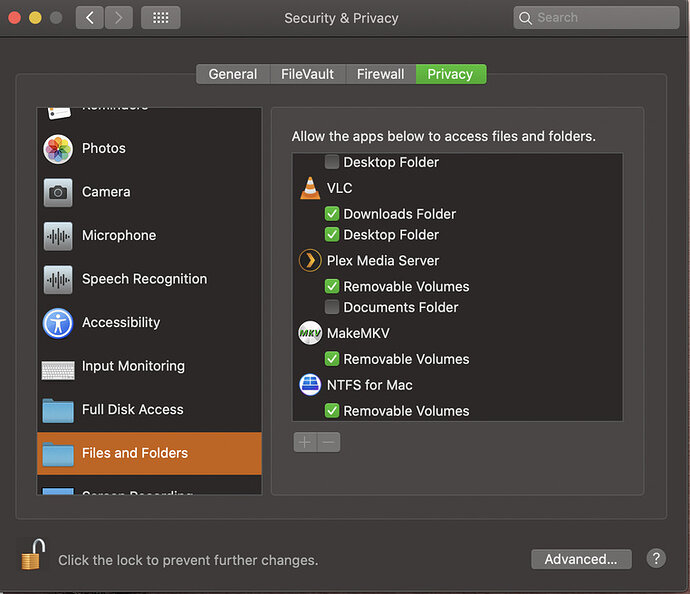The width and height of the screenshot is (690, 594).
Task: Choose the Speech Recognition label
Action: pos(144,279)
